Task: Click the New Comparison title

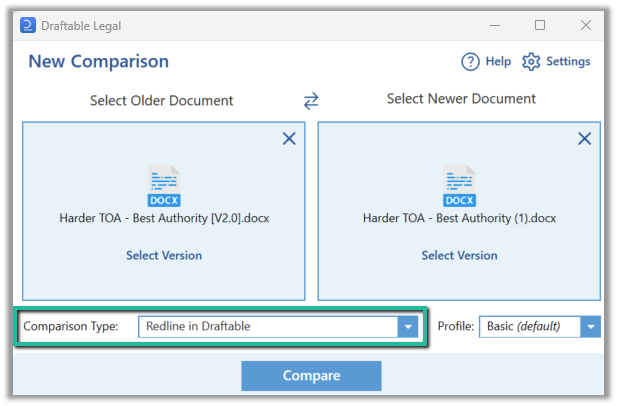Action: 99,62
